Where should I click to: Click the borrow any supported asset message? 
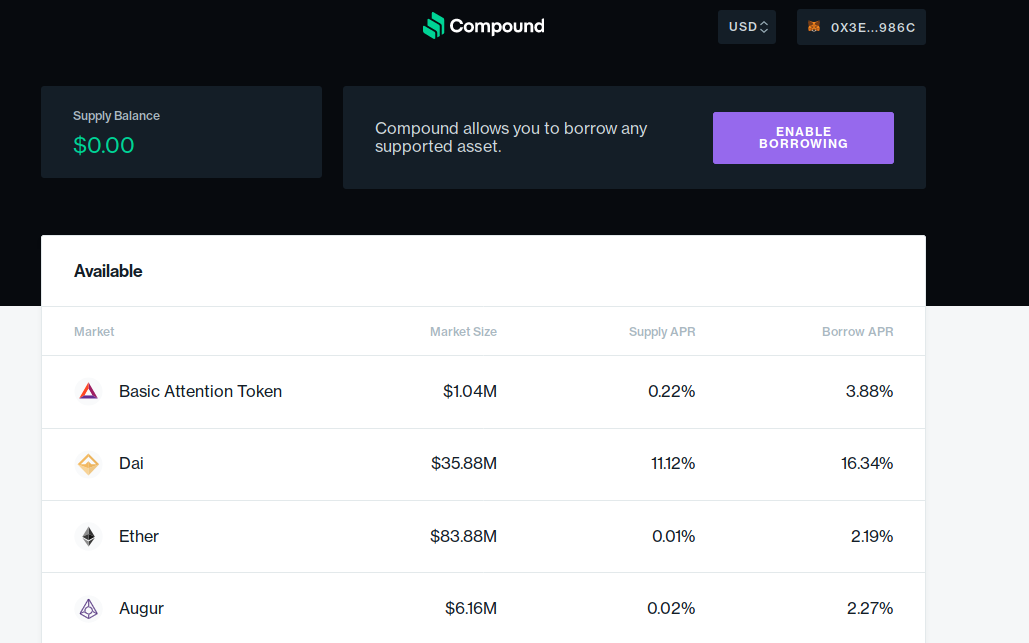(x=511, y=137)
